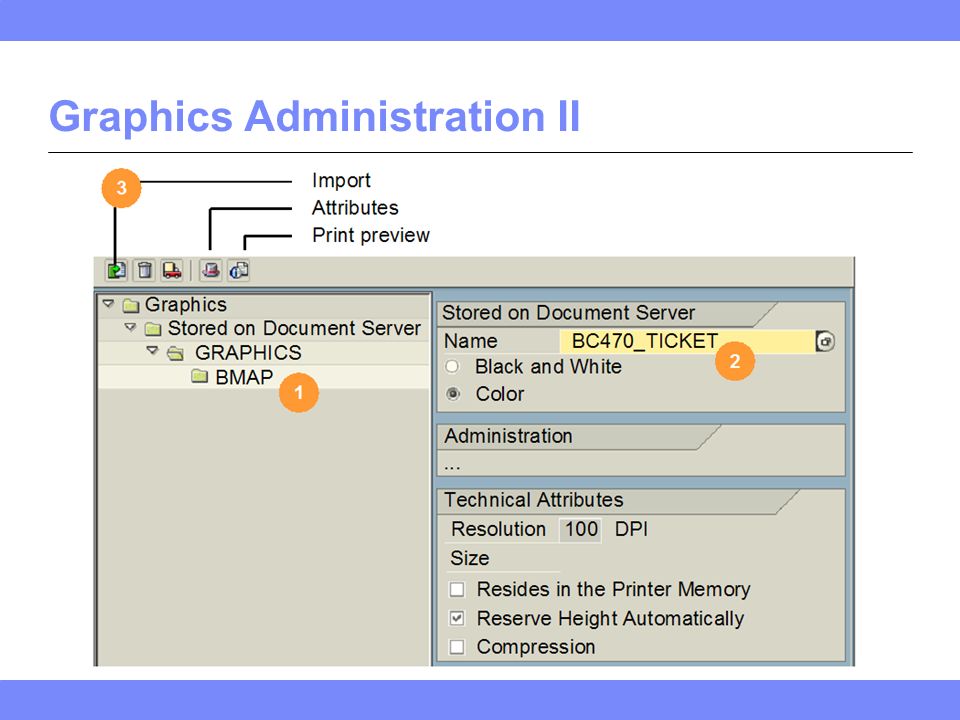Click the info document toolbar icon

click(x=239, y=270)
